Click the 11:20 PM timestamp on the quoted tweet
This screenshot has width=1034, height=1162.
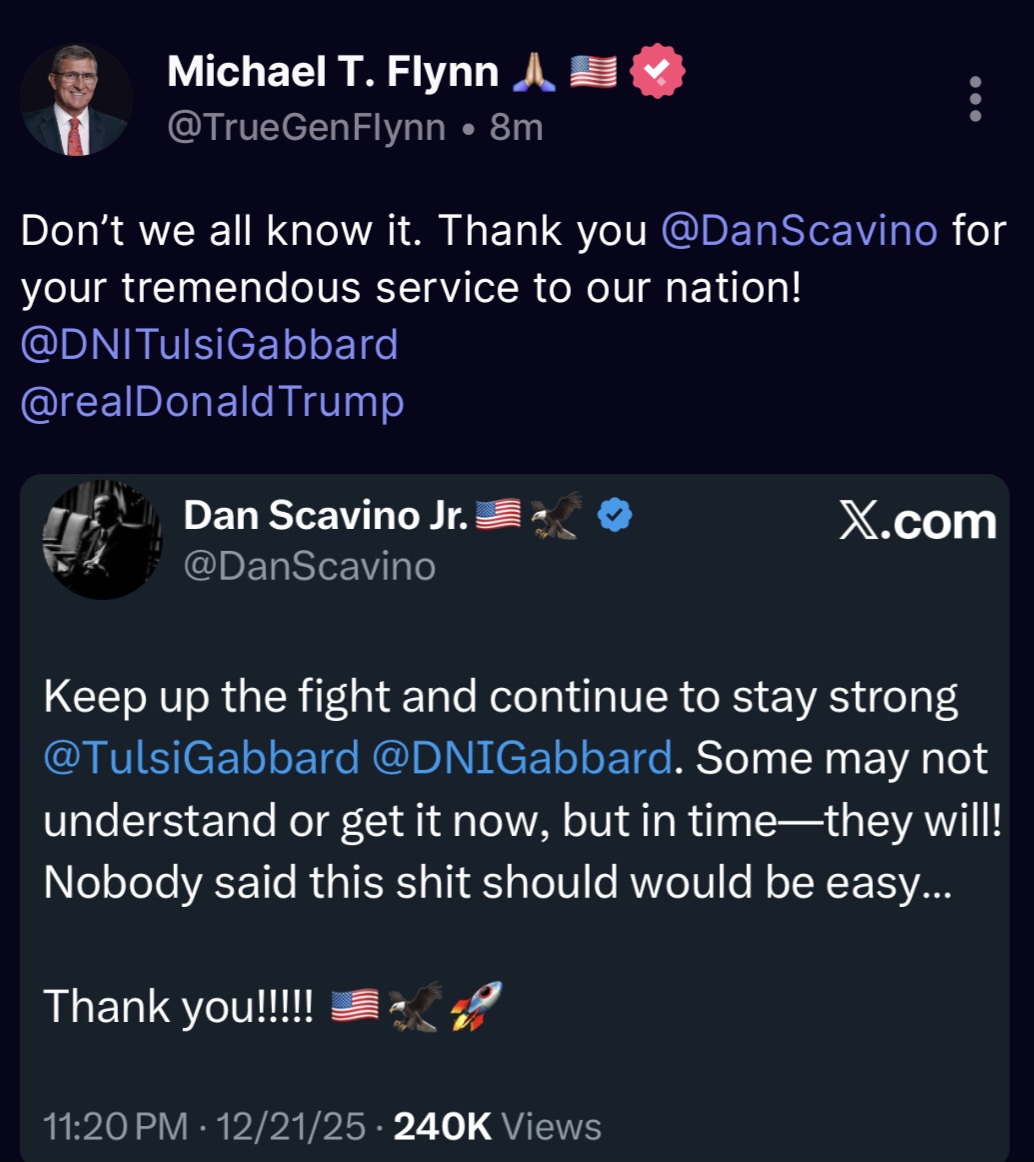pyautogui.click(x=113, y=1125)
